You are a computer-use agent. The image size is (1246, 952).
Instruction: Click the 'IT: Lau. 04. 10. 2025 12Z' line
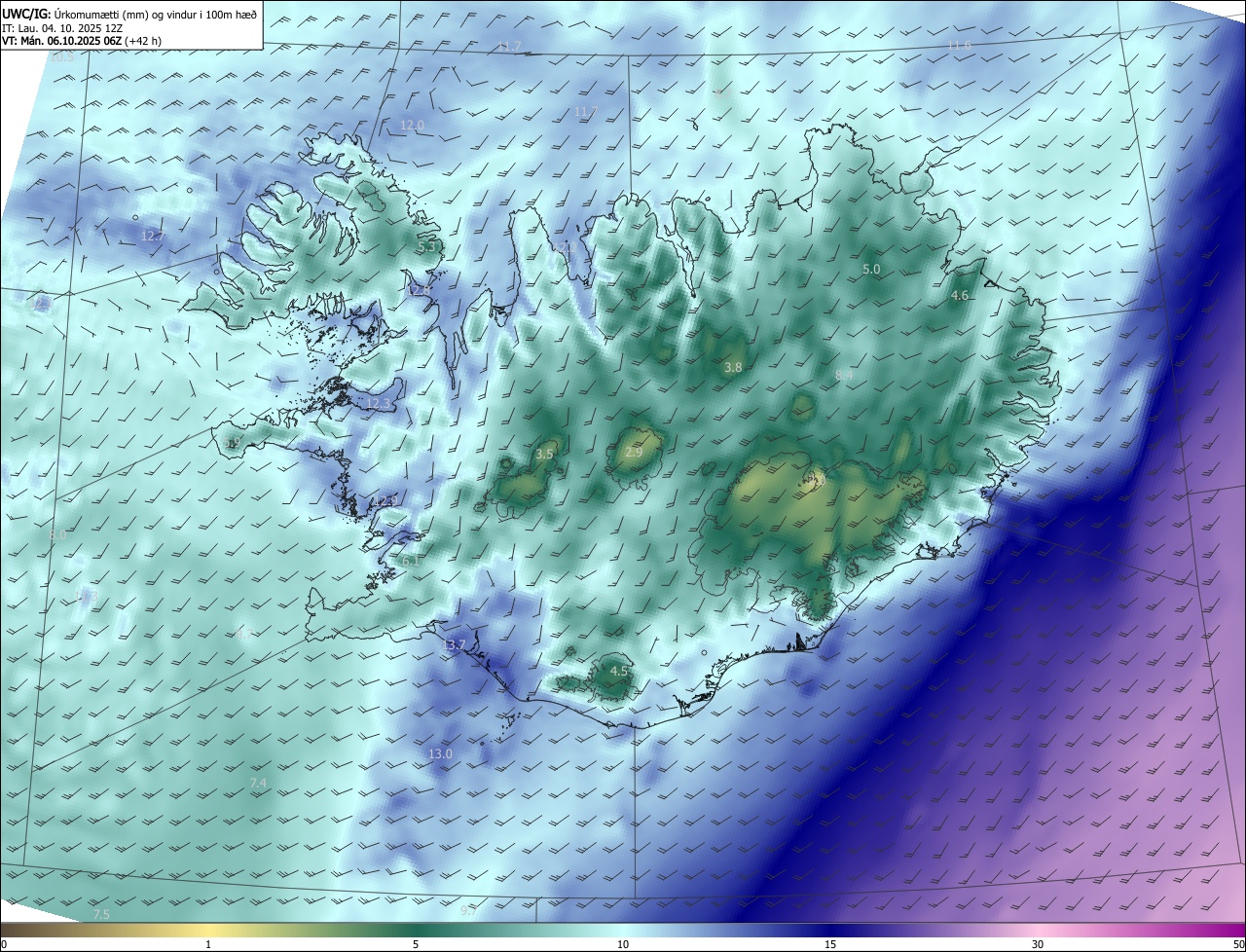(x=61, y=28)
